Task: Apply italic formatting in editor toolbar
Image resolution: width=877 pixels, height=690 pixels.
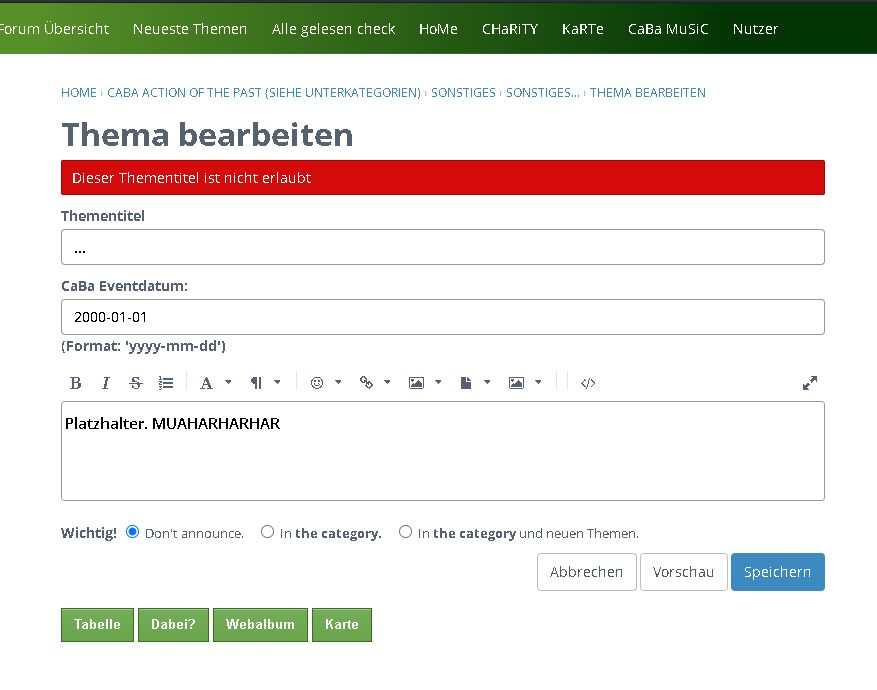Action: coord(105,383)
